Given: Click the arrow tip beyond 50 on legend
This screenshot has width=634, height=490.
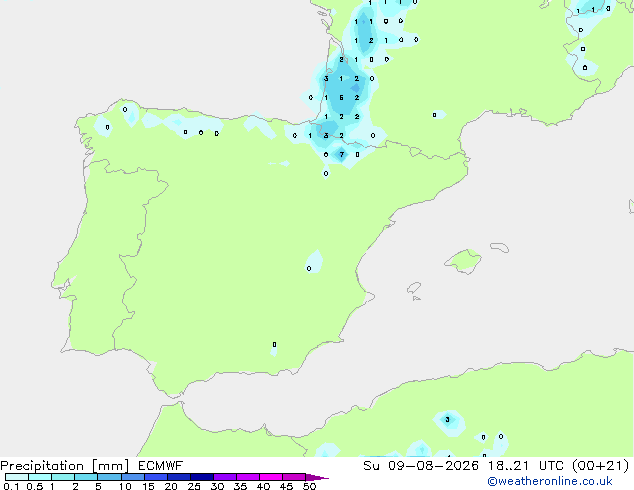Looking at the screenshot, I should [x=317, y=477].
